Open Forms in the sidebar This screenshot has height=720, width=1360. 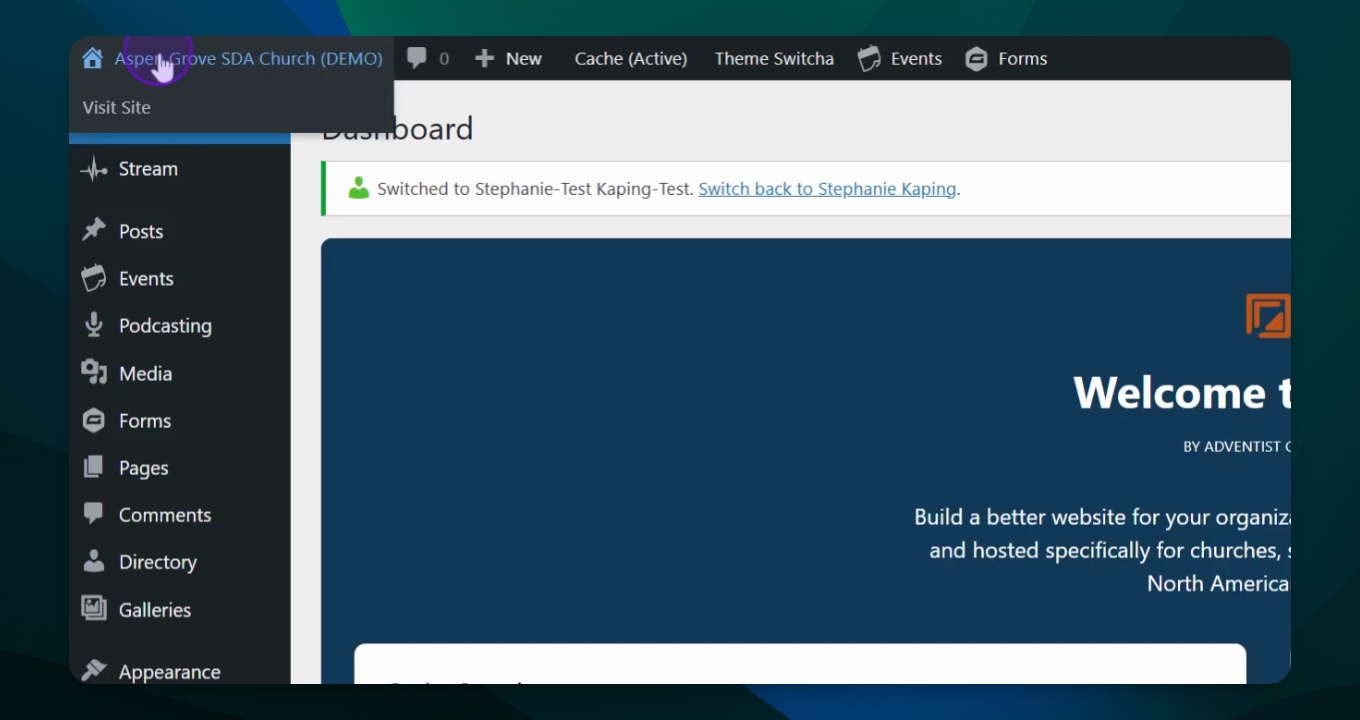[145, 420]
